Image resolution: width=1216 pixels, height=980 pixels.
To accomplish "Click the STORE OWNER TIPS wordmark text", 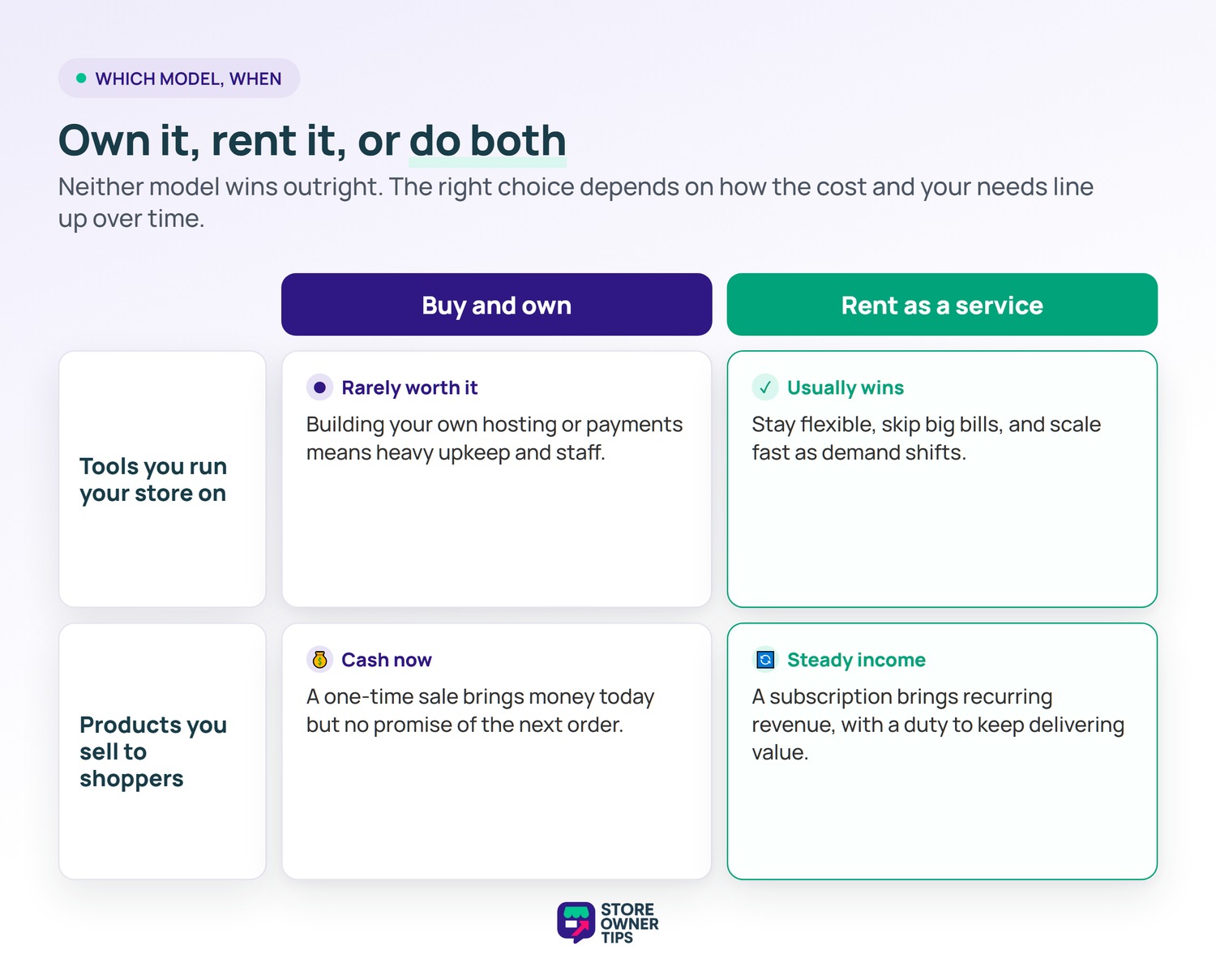I will click(630, 923).
